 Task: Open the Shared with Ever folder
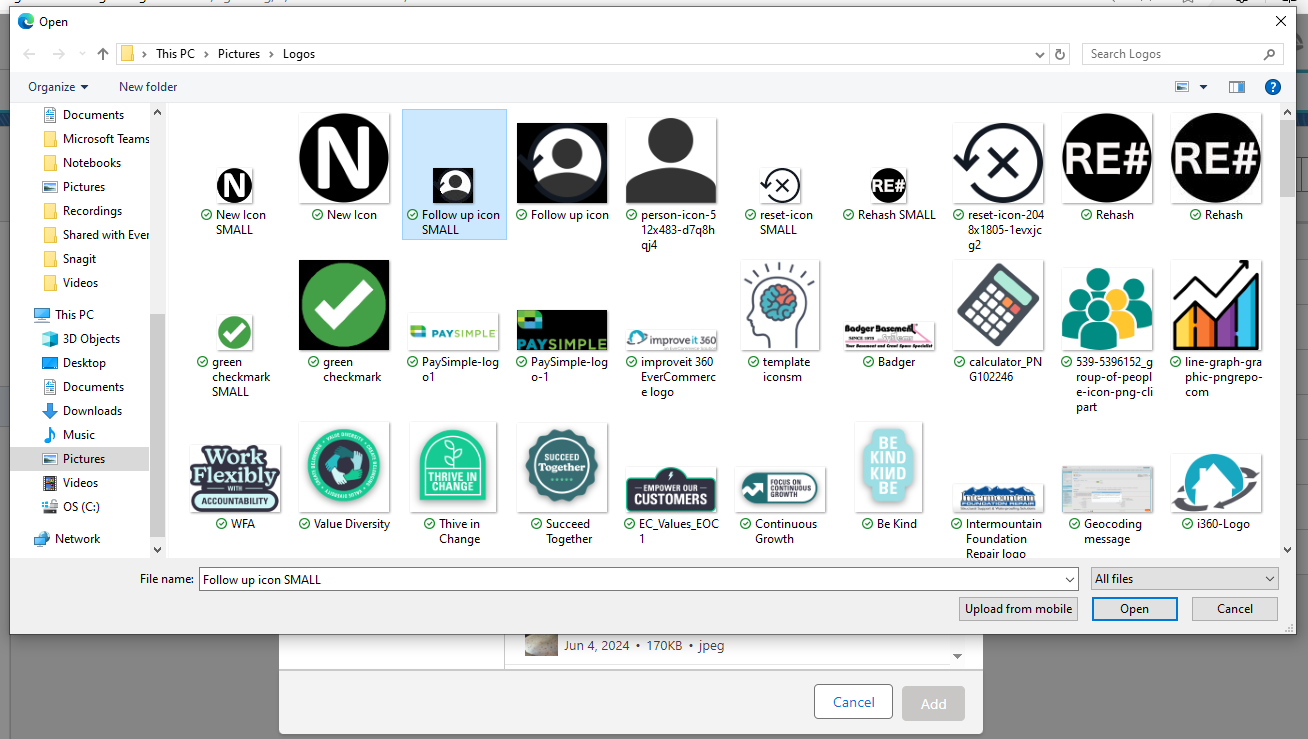point(96,235)
